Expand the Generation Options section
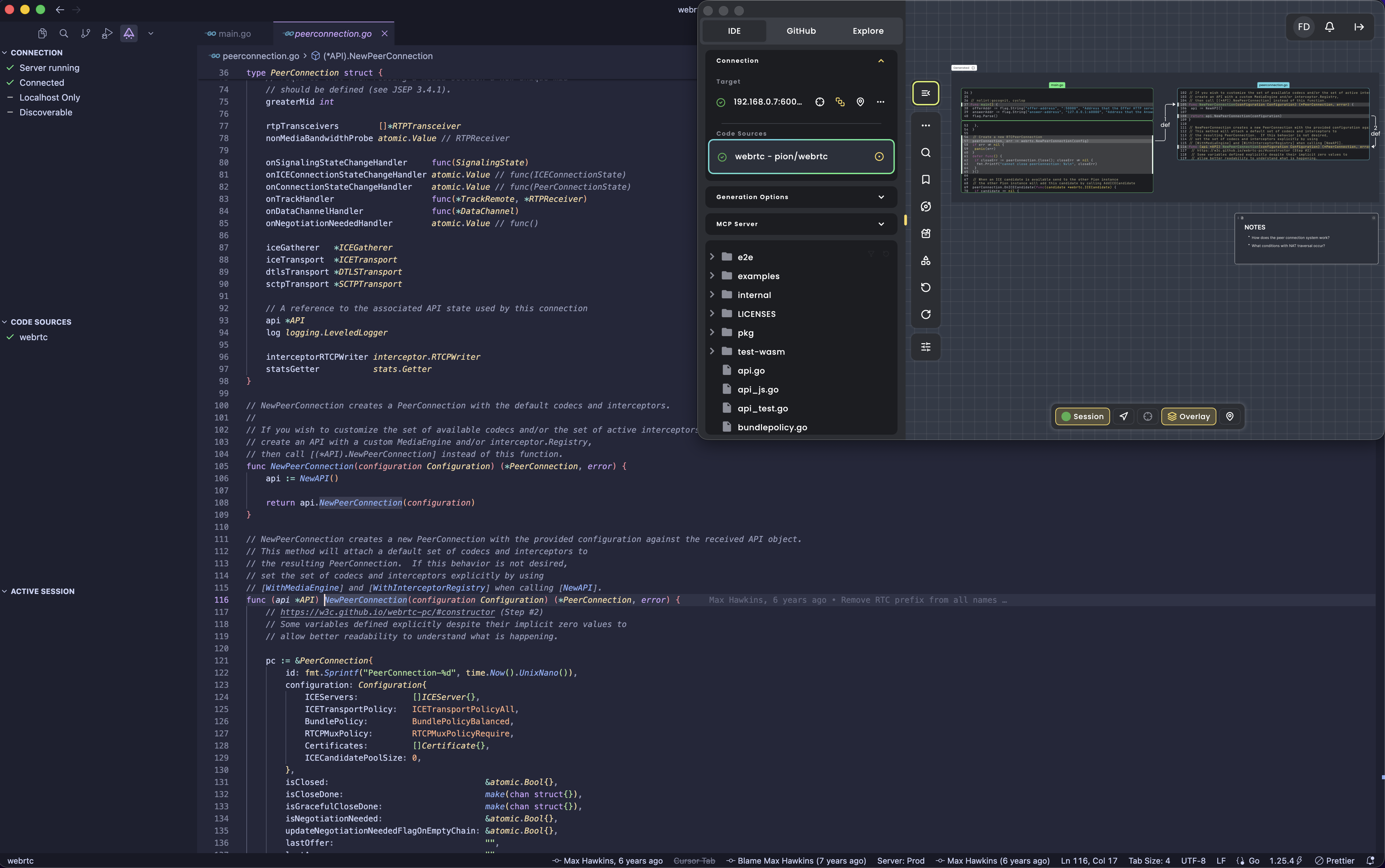1385x868 pixels. coord(801,197)
